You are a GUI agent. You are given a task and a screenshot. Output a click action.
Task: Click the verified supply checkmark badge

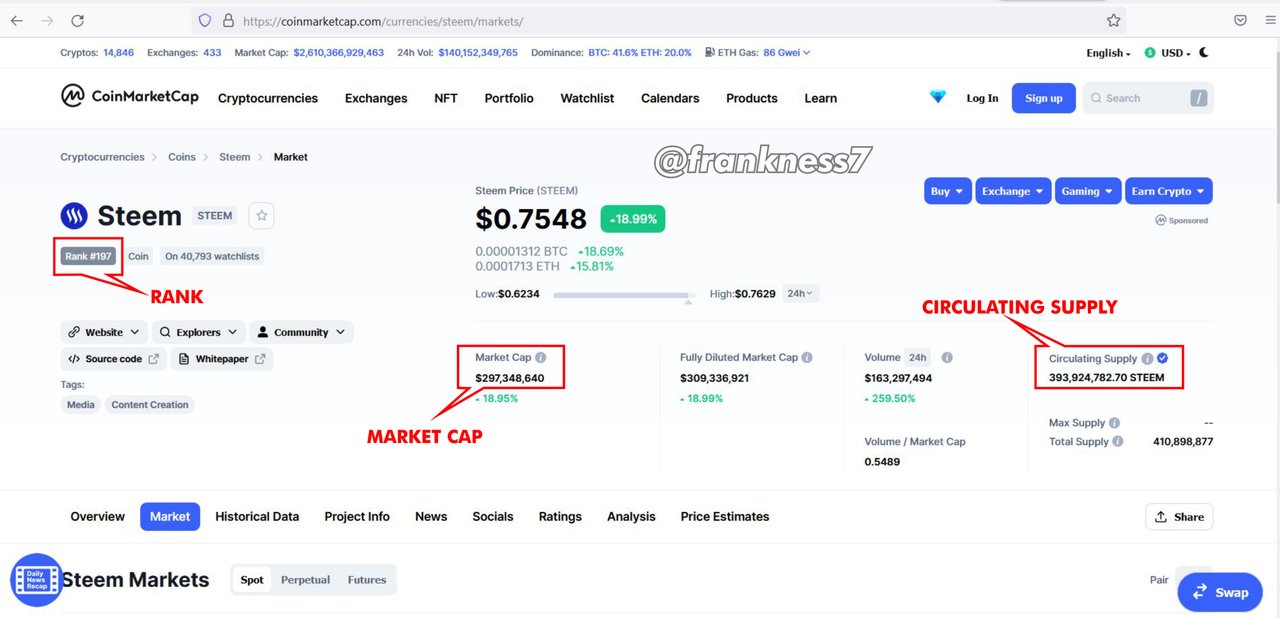coord(1163,358)
